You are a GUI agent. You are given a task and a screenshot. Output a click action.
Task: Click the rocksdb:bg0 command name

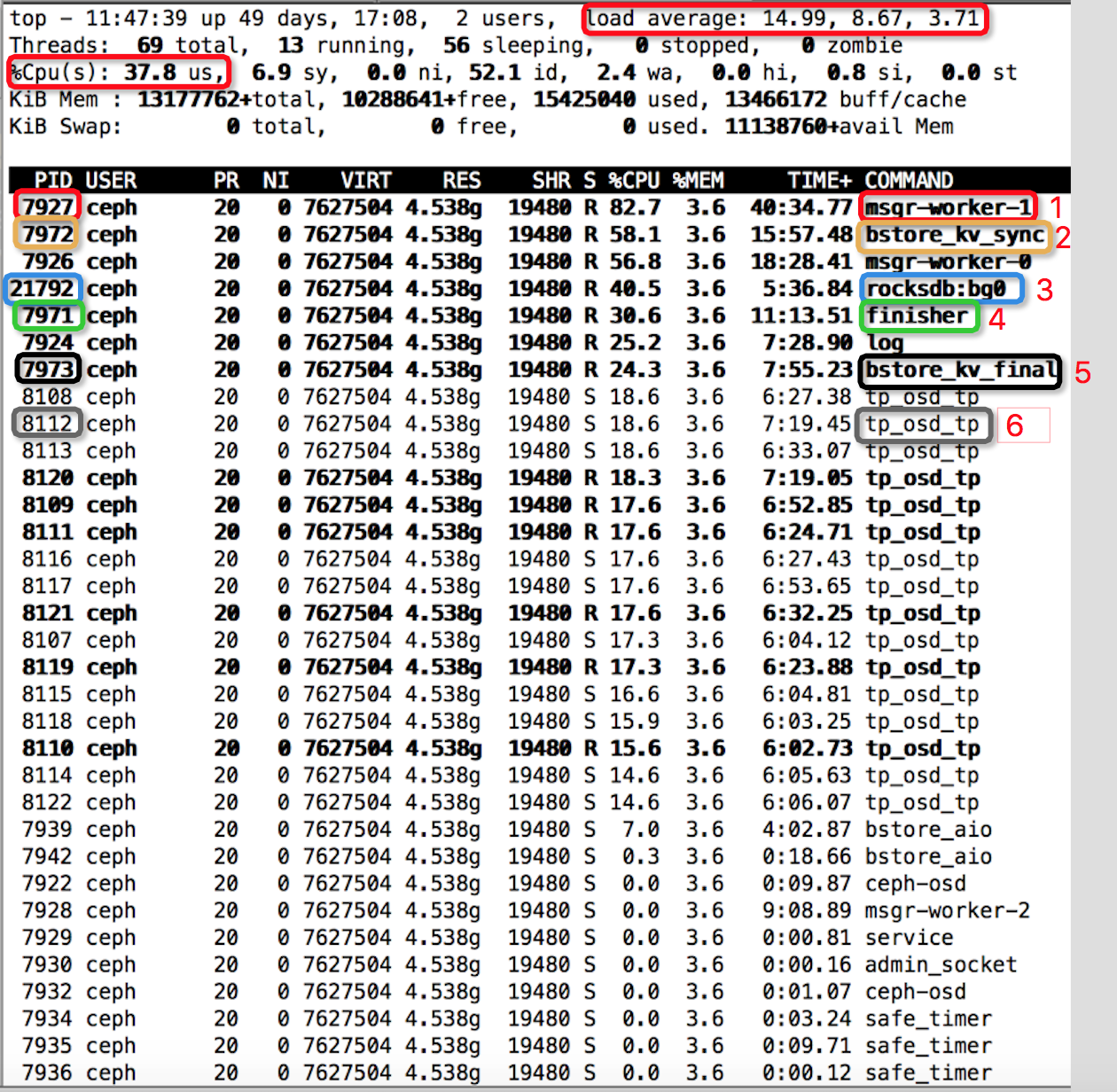coord(941,289)
